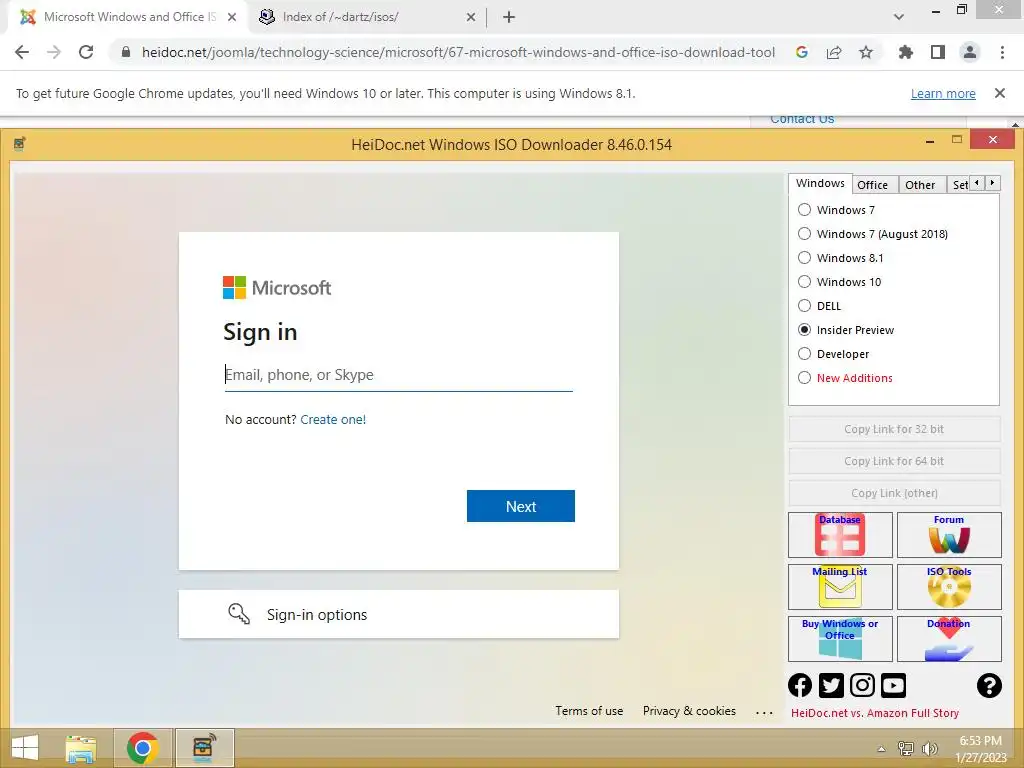Expand the three-dot more options footer
Viewport: 1024px width, 768px height.
coord(763,712)
